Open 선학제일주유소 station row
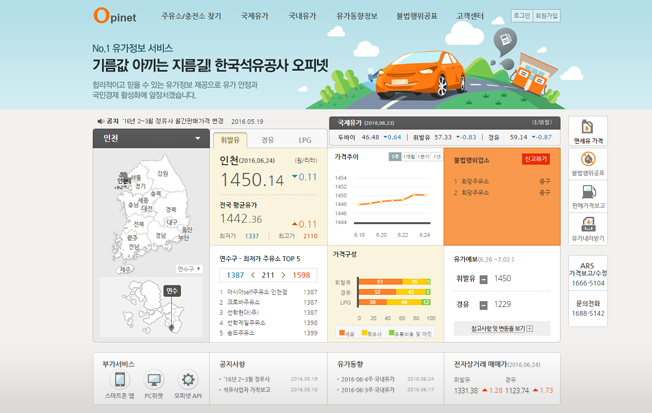Viewport: 652px width, 413px height. (x=269, y=323)
